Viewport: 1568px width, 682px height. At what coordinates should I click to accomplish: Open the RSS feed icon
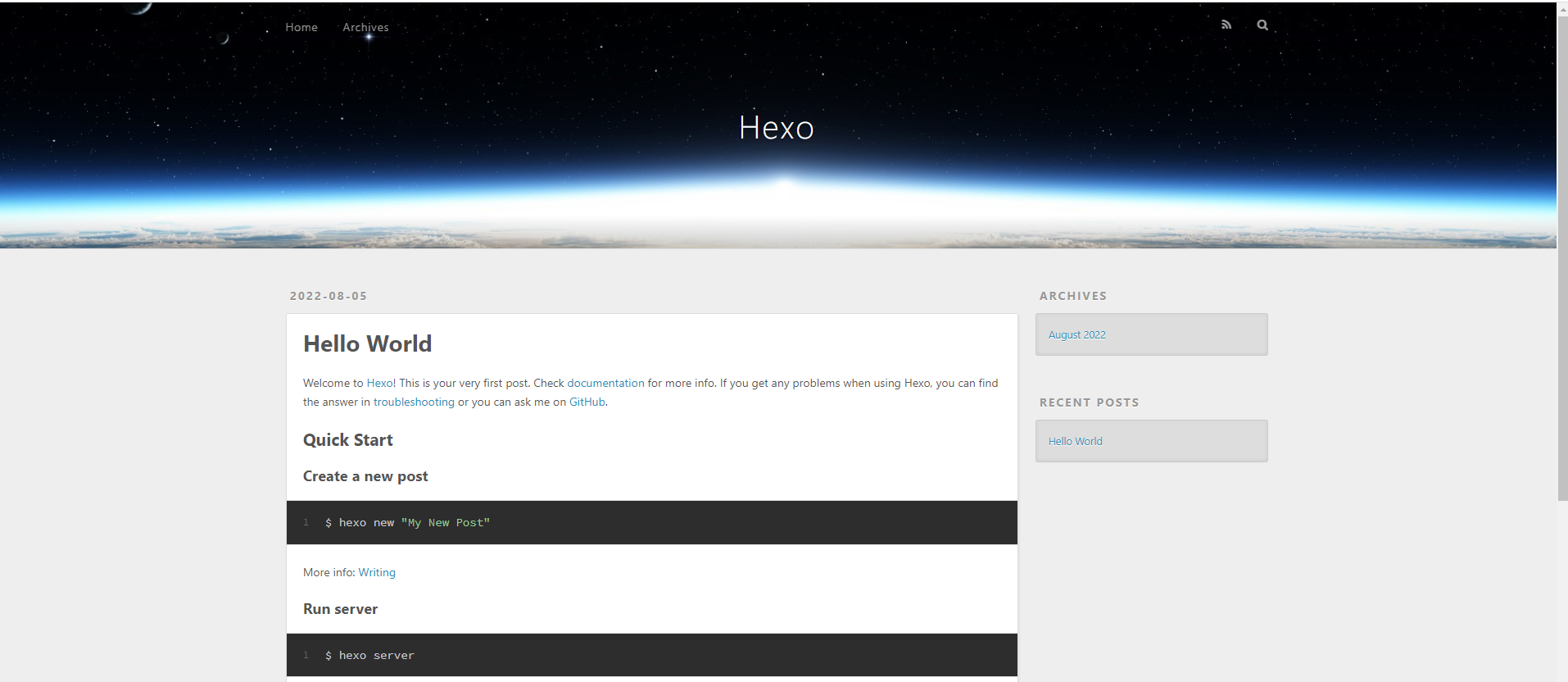coord(1226,25)
